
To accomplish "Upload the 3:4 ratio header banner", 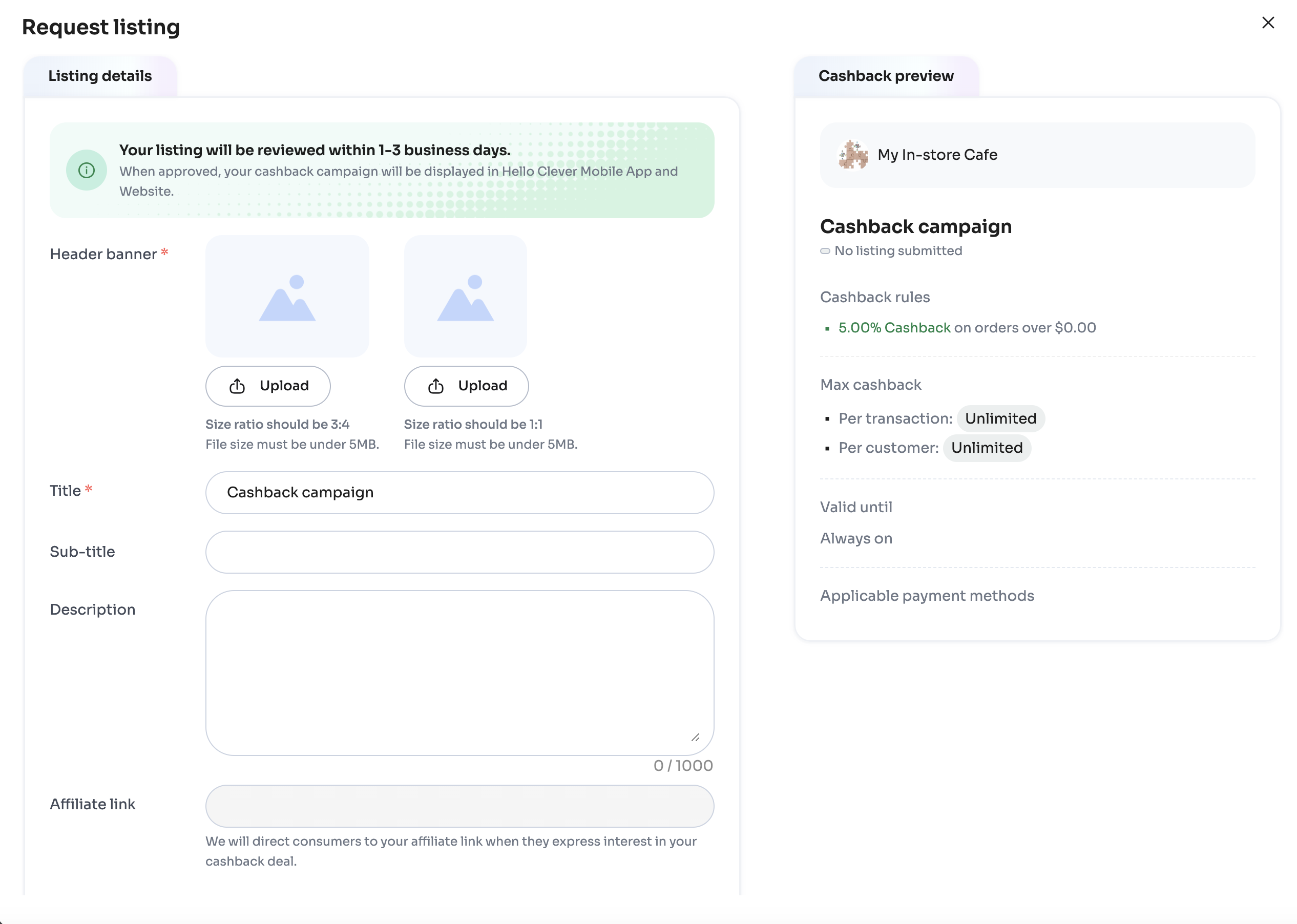I will tap(267, 386).
